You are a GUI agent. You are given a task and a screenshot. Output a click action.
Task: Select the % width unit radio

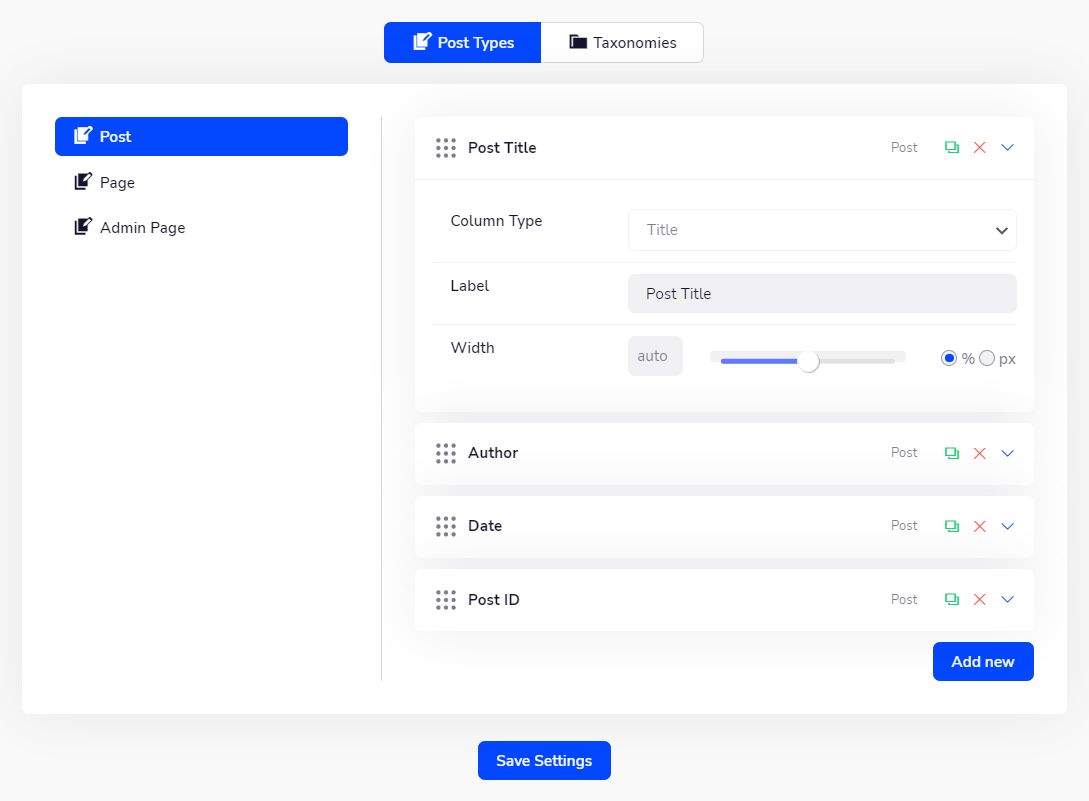click(949, 358)
